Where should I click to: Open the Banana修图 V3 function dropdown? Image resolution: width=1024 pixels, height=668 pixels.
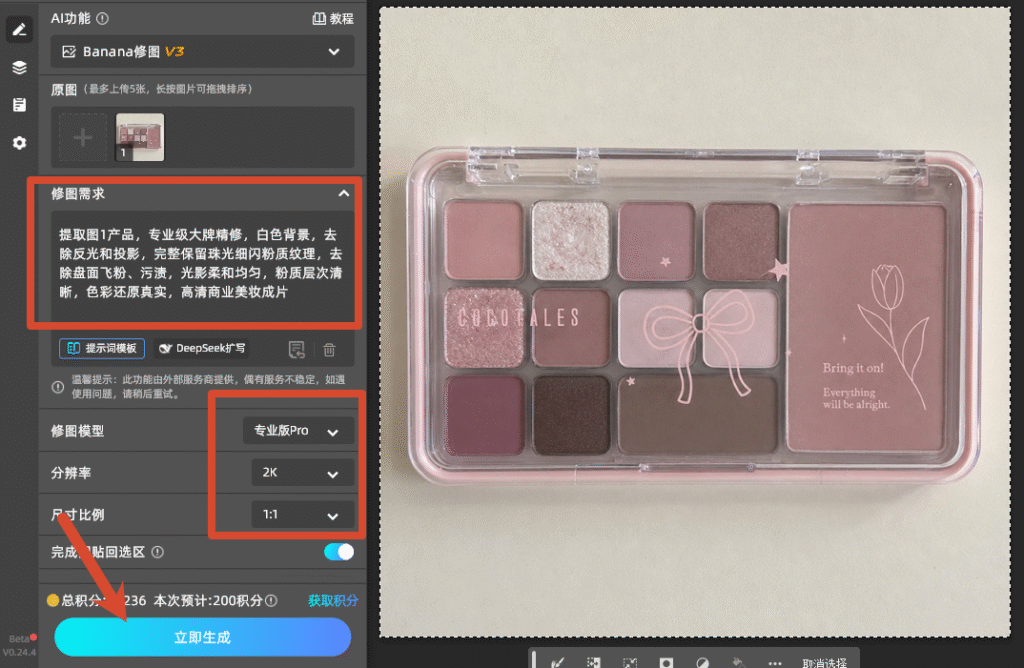tap(202, 52)
